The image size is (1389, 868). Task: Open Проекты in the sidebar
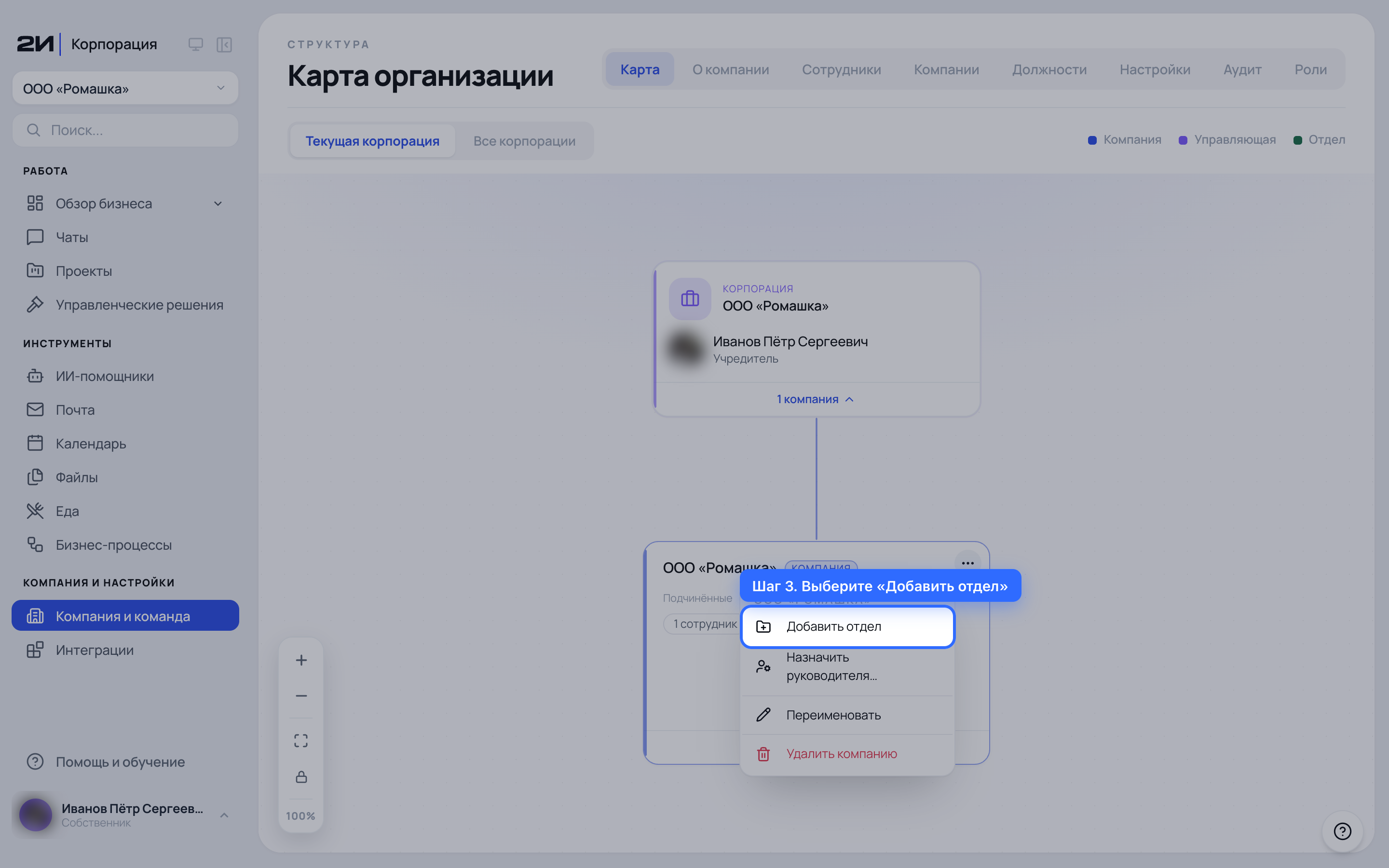tap(125, 271)
